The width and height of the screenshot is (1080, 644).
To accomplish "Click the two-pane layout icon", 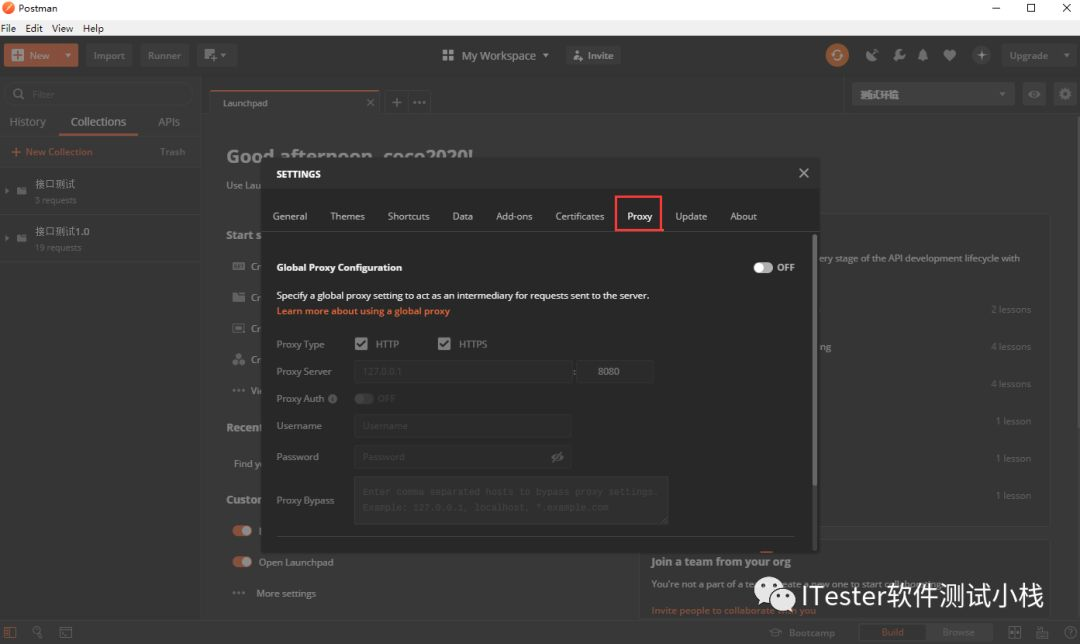I will click(x=1015, y=632).
